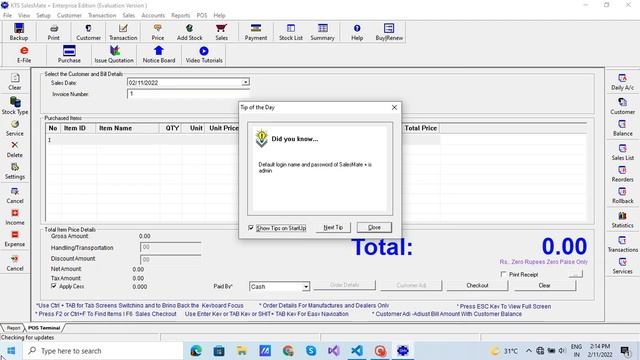Toggle Show Tips on StartUp checkbox
This screenshot has width=640, height=360.
[x=251, y=228]
